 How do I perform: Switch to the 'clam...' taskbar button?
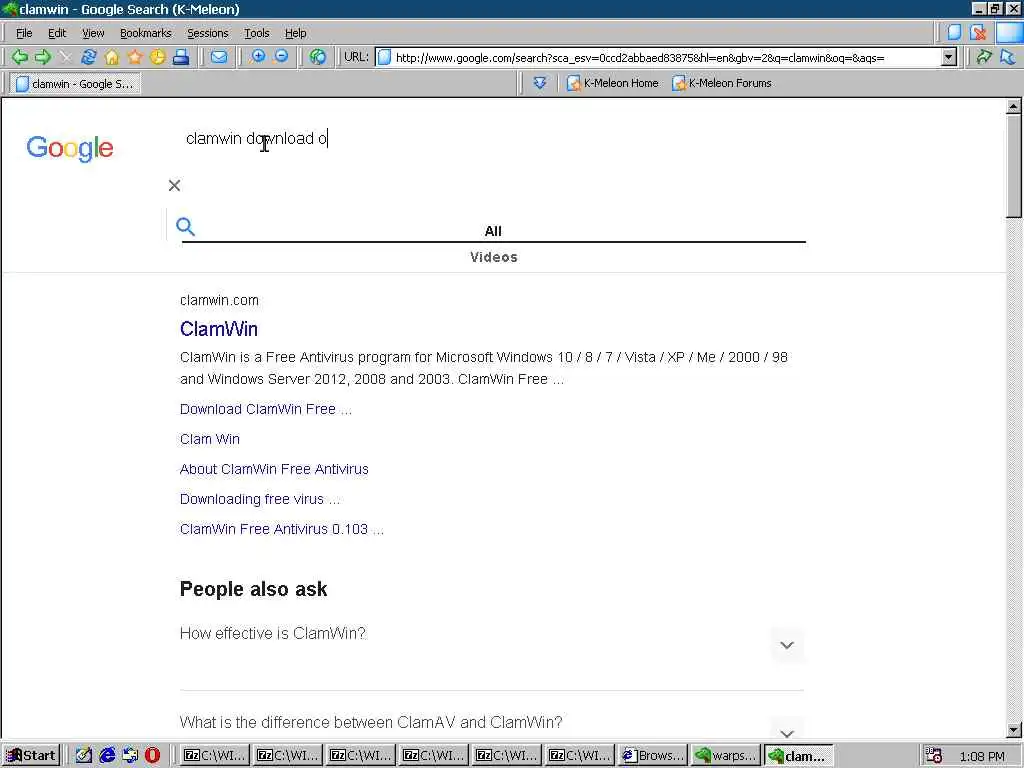(x=799, y=756)
